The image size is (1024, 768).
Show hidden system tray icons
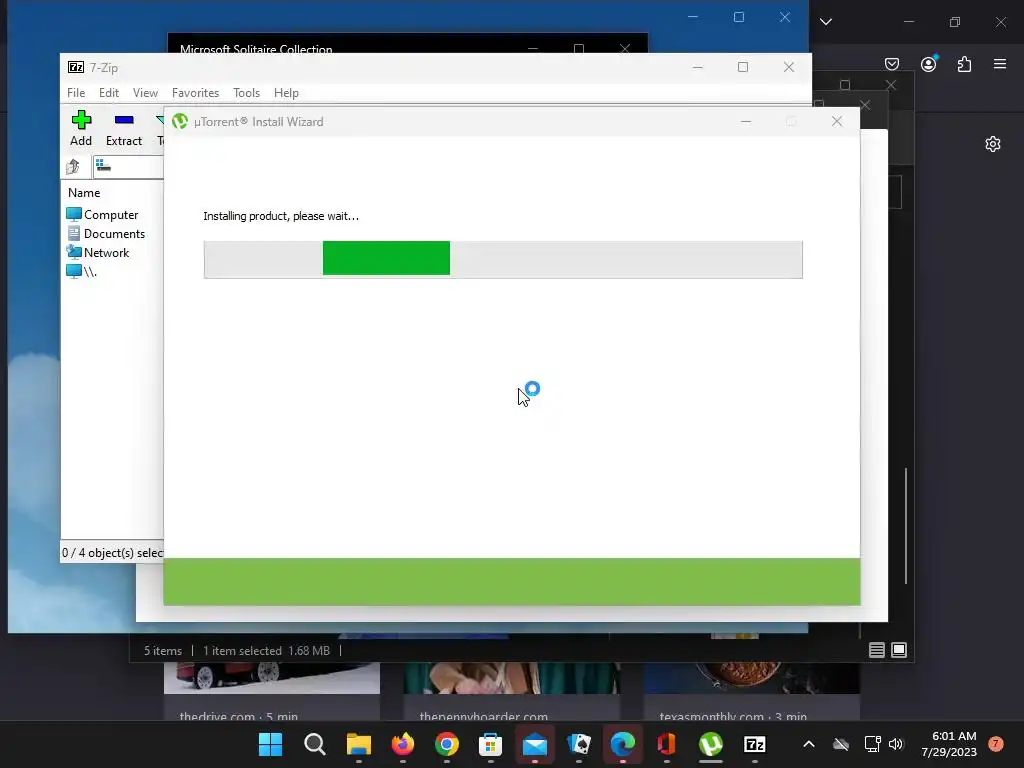pos(808,744)
